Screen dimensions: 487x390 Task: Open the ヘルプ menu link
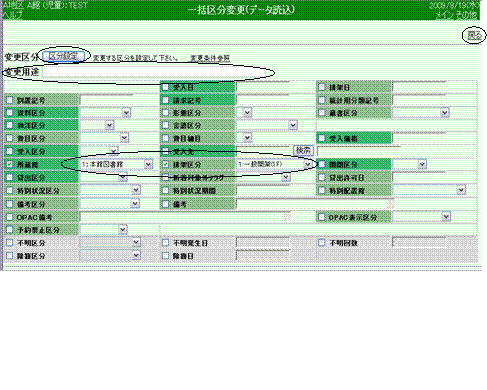coord(12,15)
